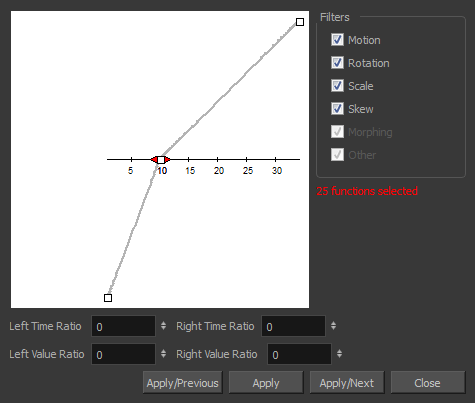
Task: Click the Apply/Previous button
Action: coord(183,383)
